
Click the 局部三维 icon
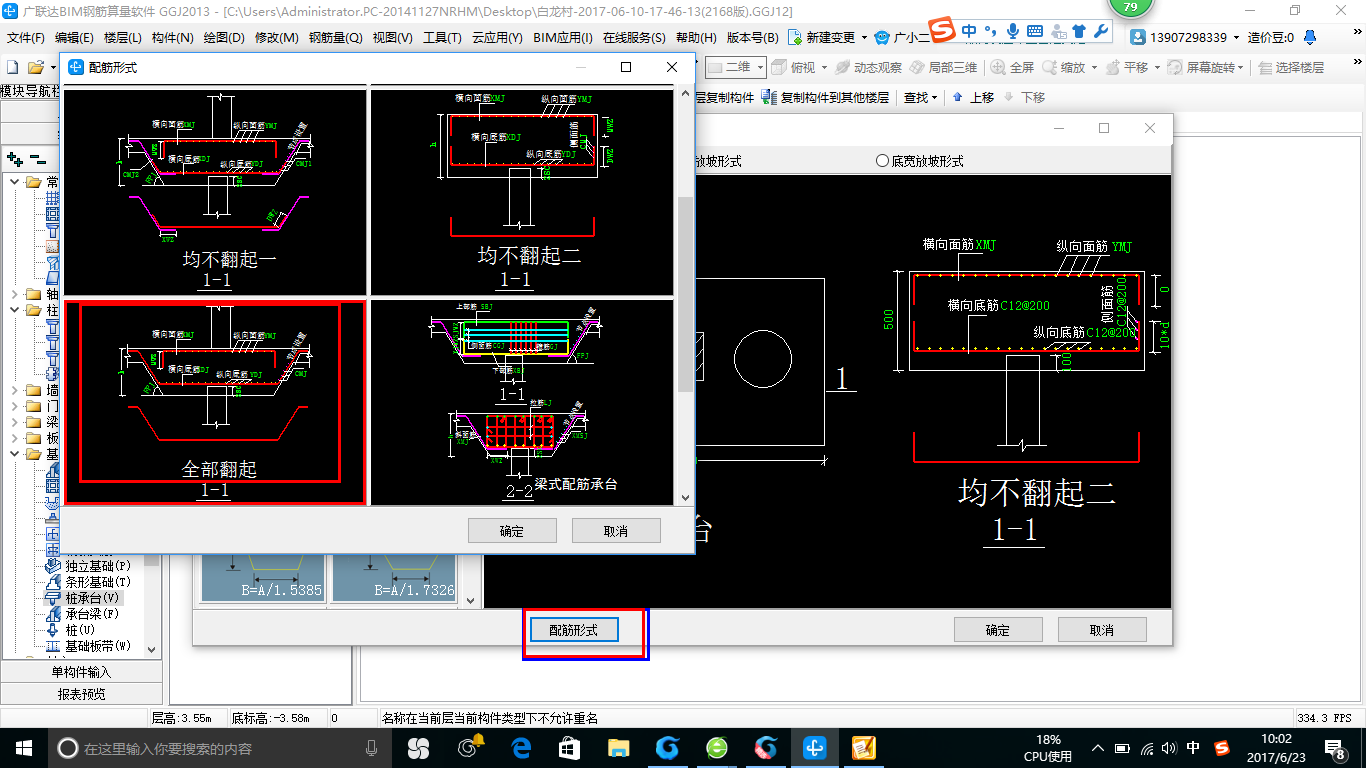(x=916, y=67)
